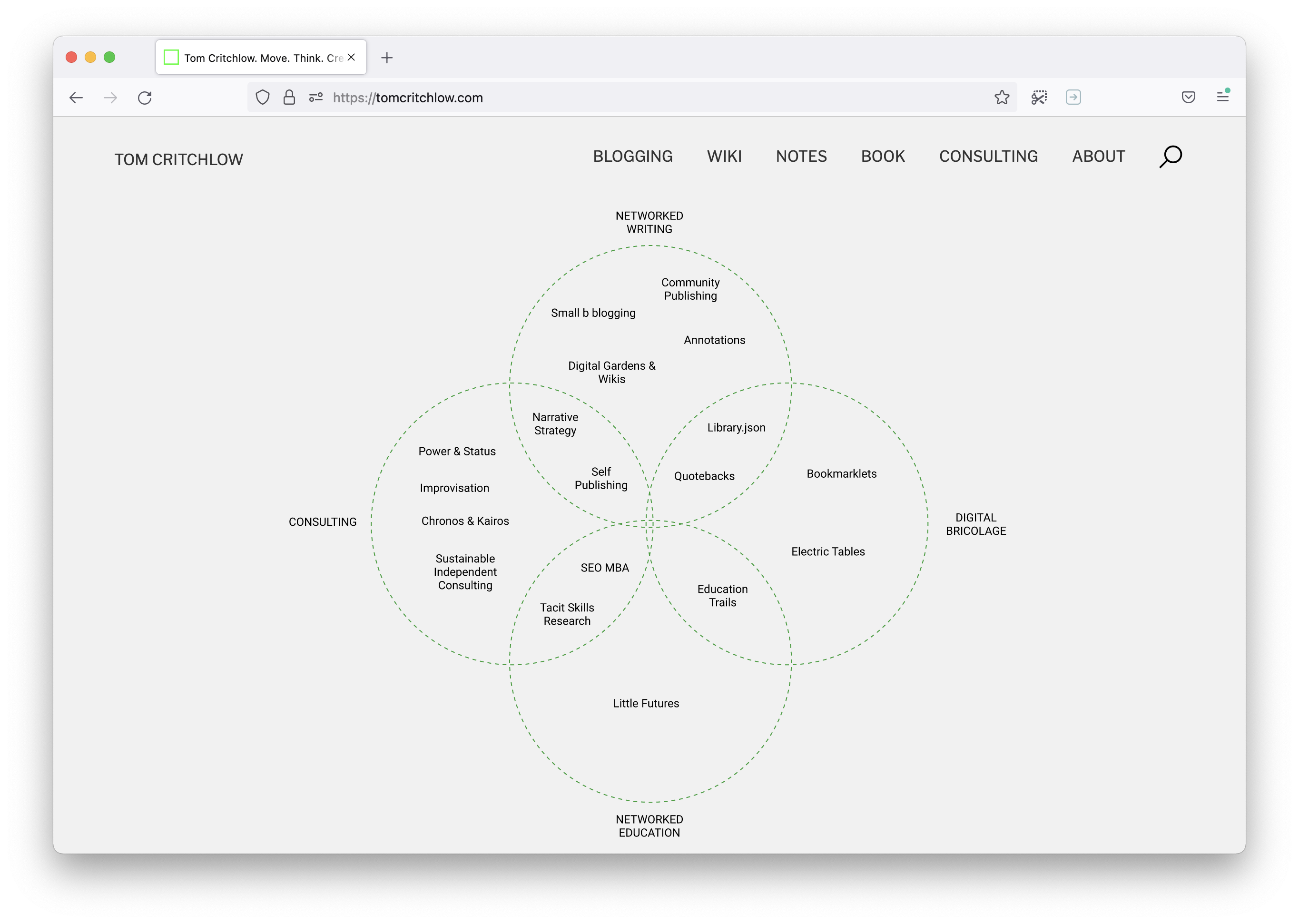This screenshot has width=1299, height=924.
Task: Click the NETWORKED EDUCATION circle label
Action: click(x=649, y=826)
